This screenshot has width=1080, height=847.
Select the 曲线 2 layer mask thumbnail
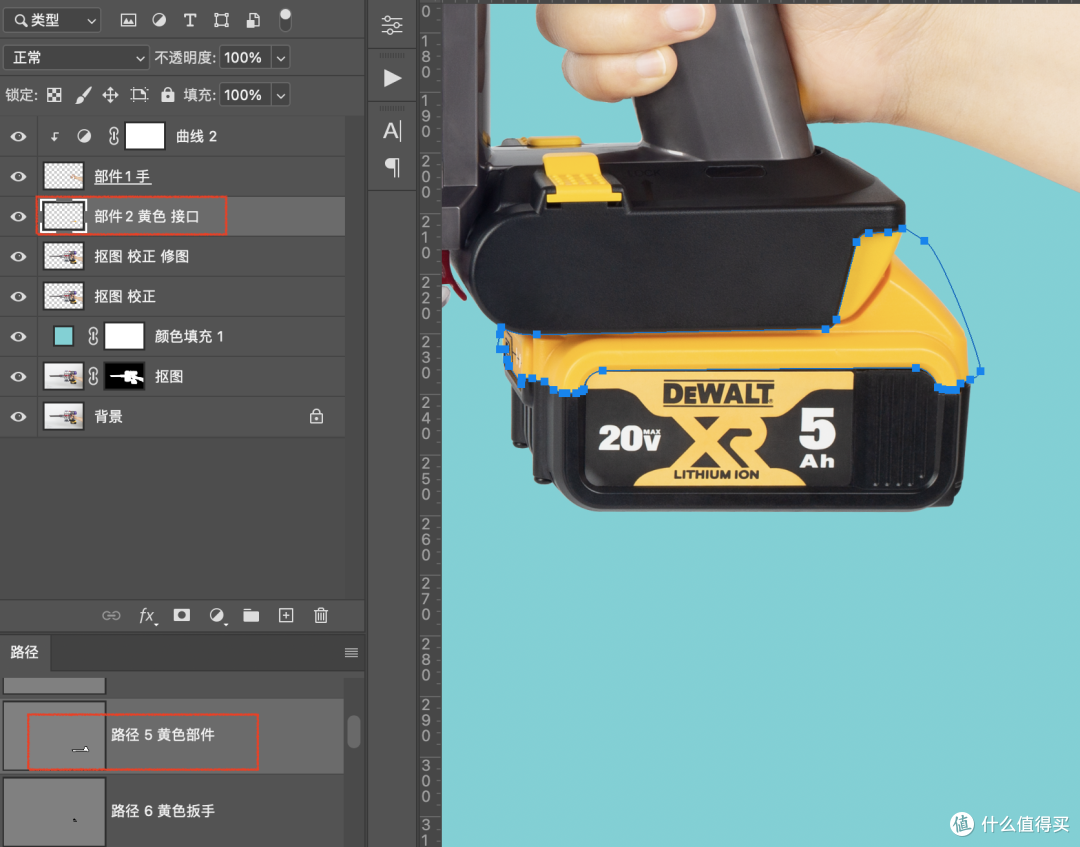pos(145,136)
